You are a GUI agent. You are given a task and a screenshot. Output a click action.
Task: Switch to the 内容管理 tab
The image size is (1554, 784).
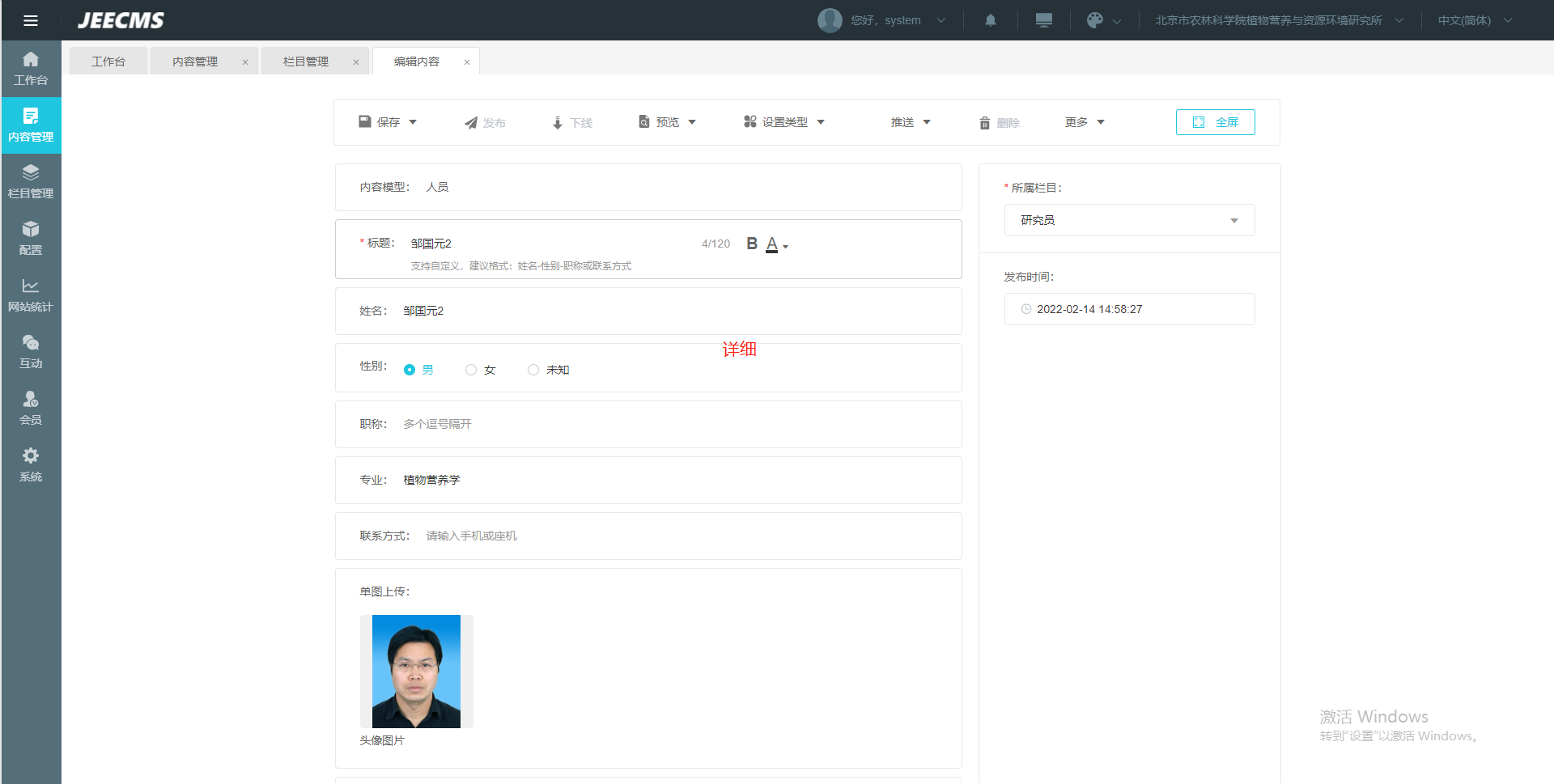(195, 61)
